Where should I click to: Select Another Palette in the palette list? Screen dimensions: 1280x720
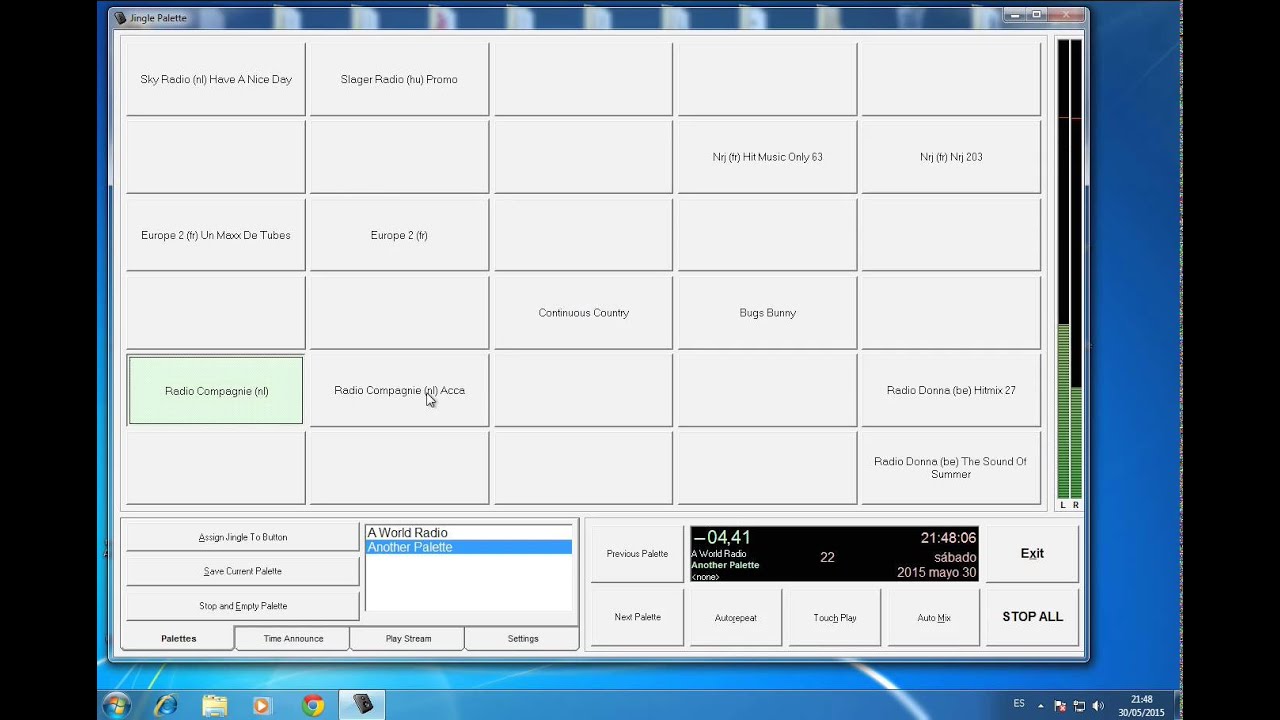pos(469,547)
